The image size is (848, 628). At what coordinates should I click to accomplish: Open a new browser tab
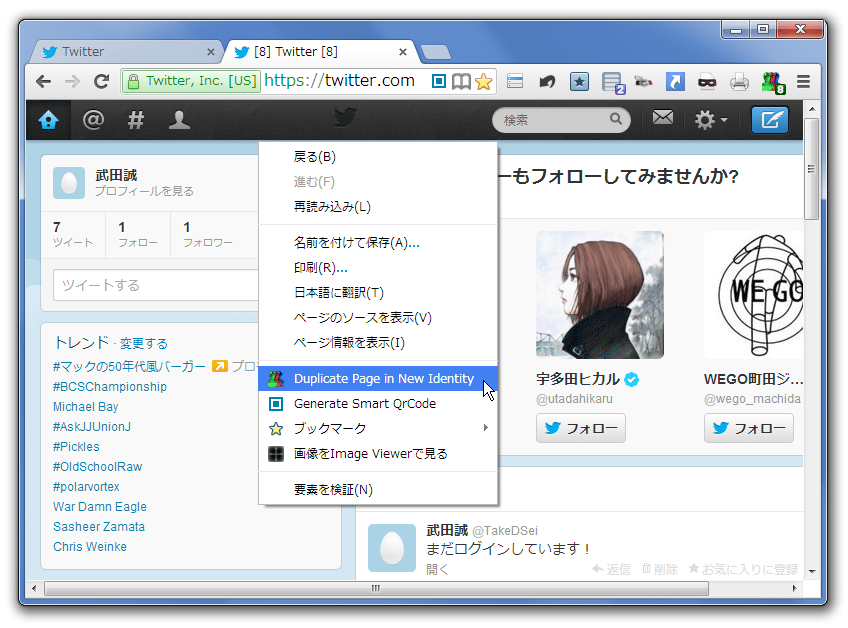[435, 52]
